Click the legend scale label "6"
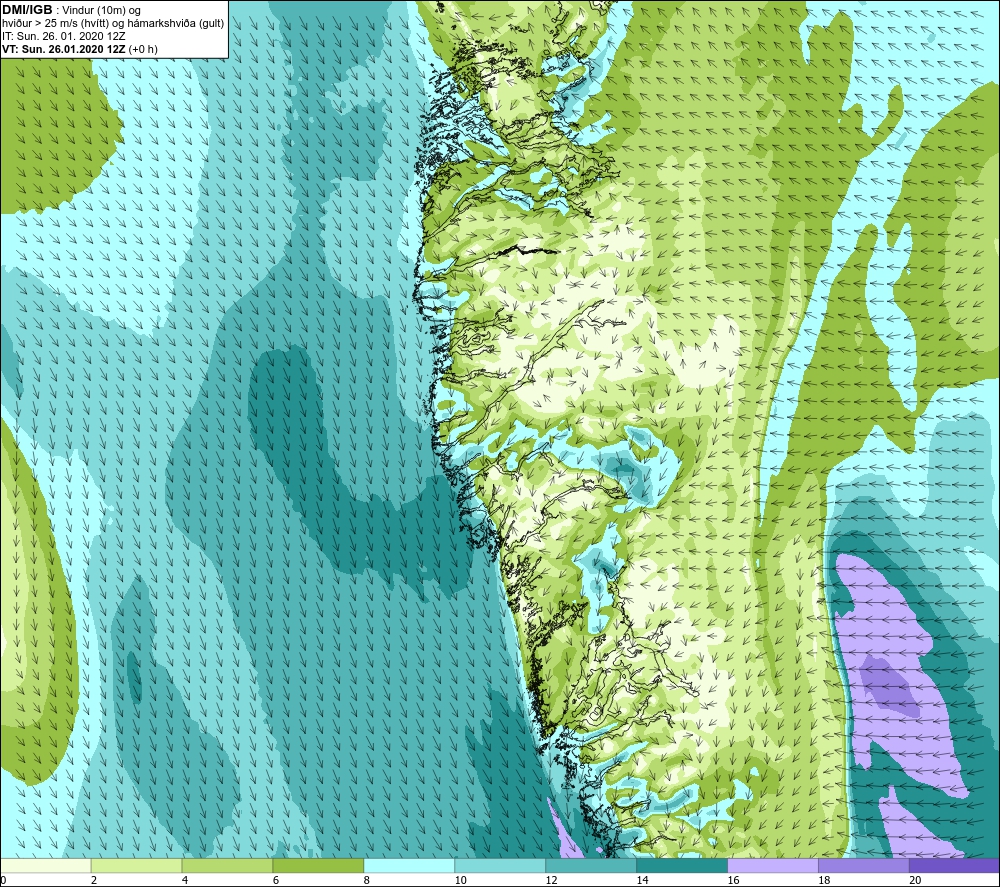The height and width of the screenshot is (887, 1000). pos(276,881)
